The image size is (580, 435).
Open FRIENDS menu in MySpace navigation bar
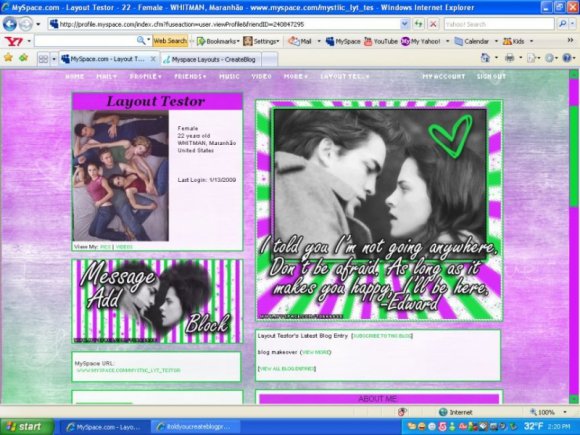(190, 77)
